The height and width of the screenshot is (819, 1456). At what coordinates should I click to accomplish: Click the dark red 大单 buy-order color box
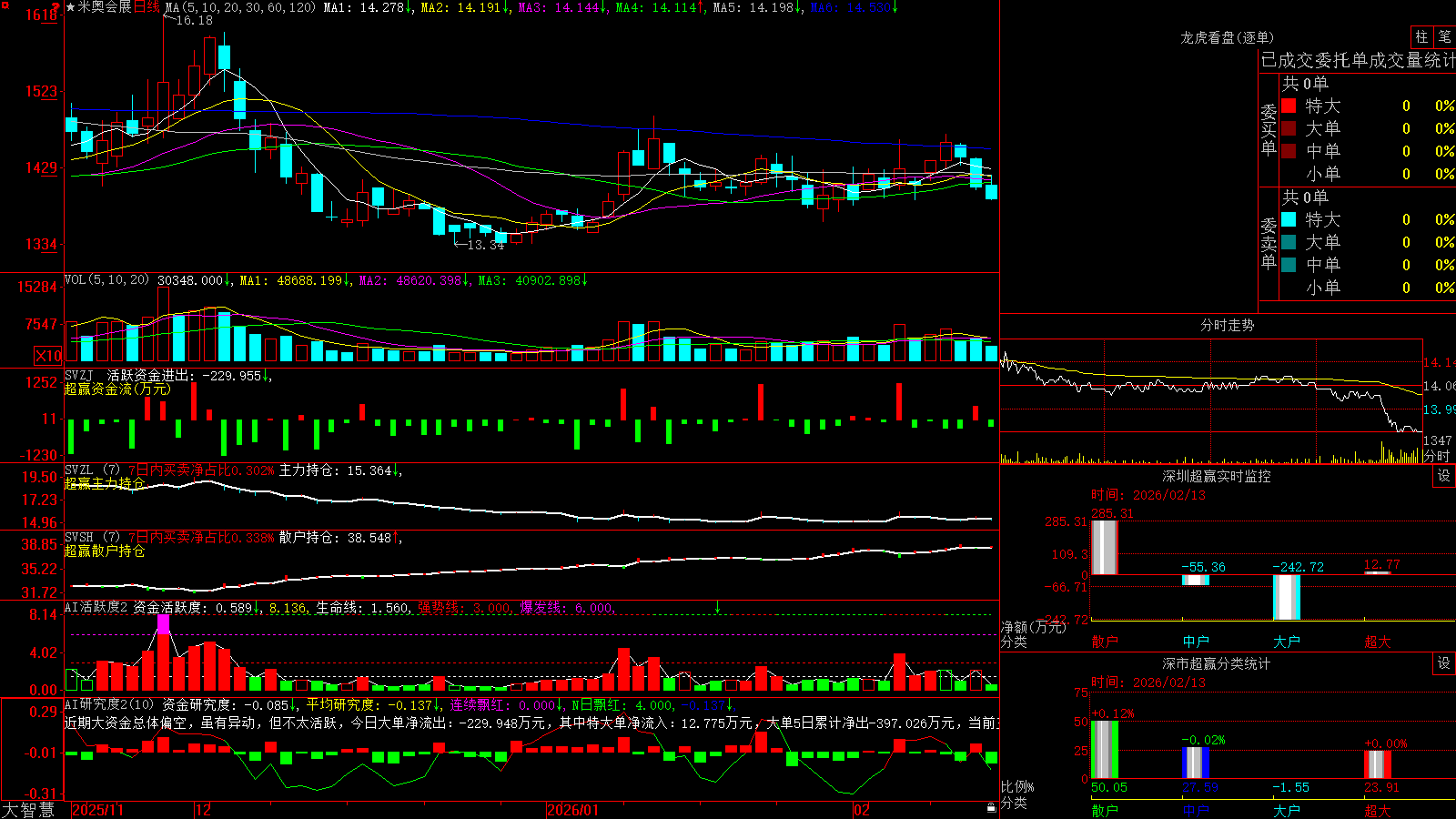click(x=1289, y=128)
